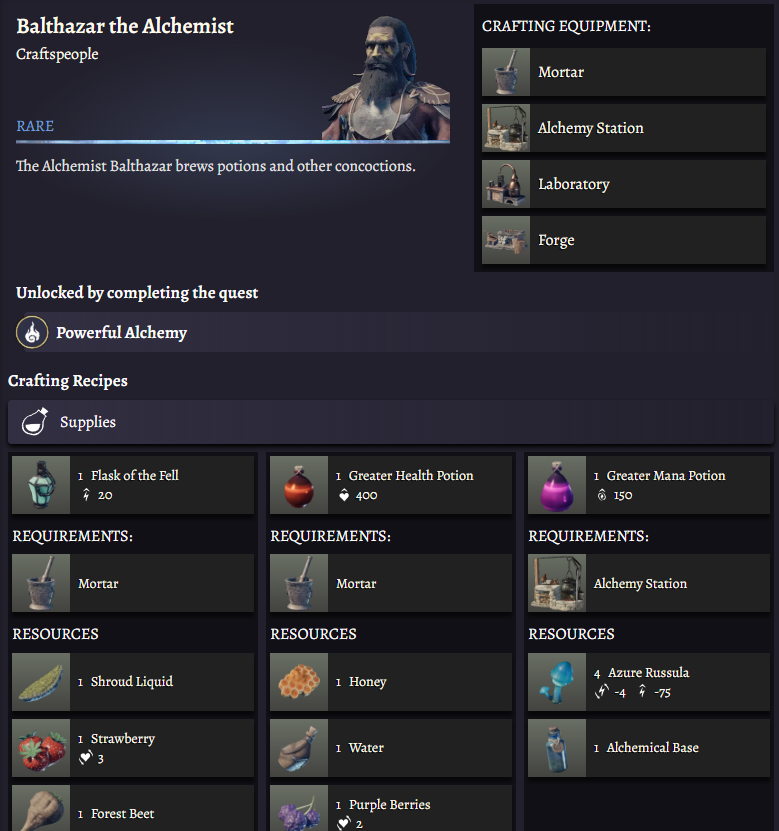This screenshot has height=831, width=779.
Task: Open the Forge crafting equipment entry
Action: point(624,240)
